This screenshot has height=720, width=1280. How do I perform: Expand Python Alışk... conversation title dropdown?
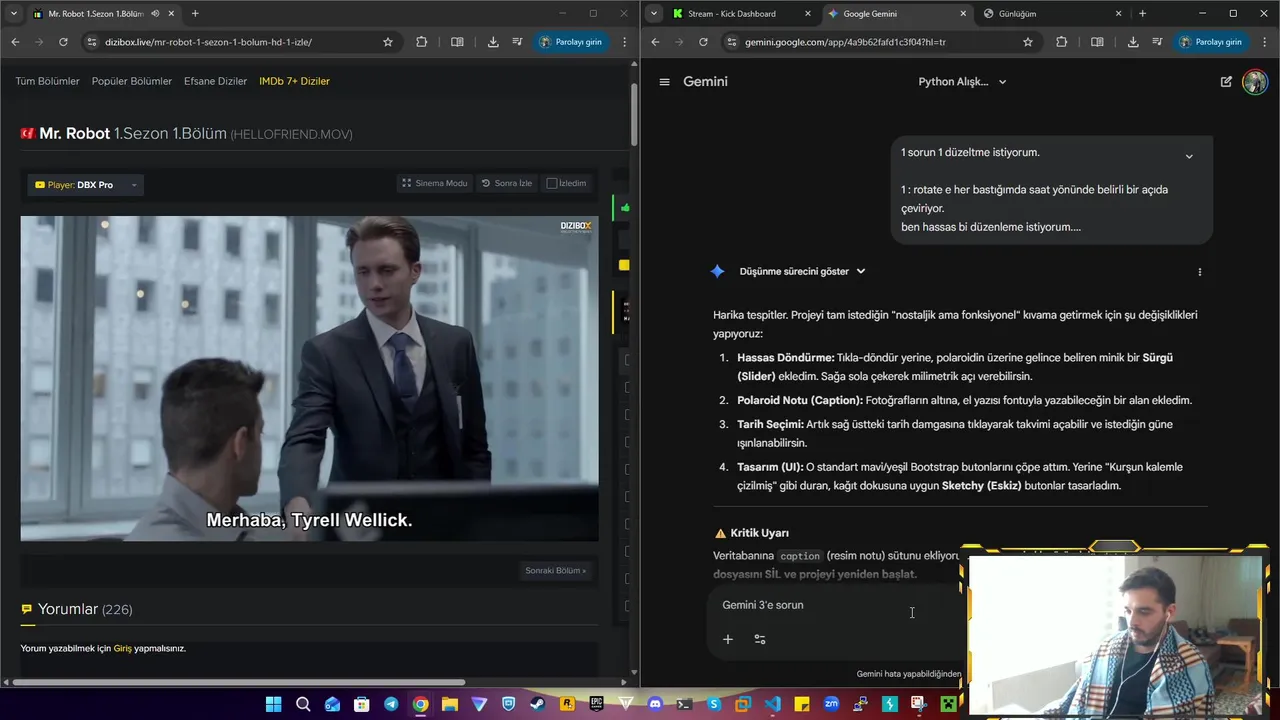pyautogui.click(x=962, y=82)
